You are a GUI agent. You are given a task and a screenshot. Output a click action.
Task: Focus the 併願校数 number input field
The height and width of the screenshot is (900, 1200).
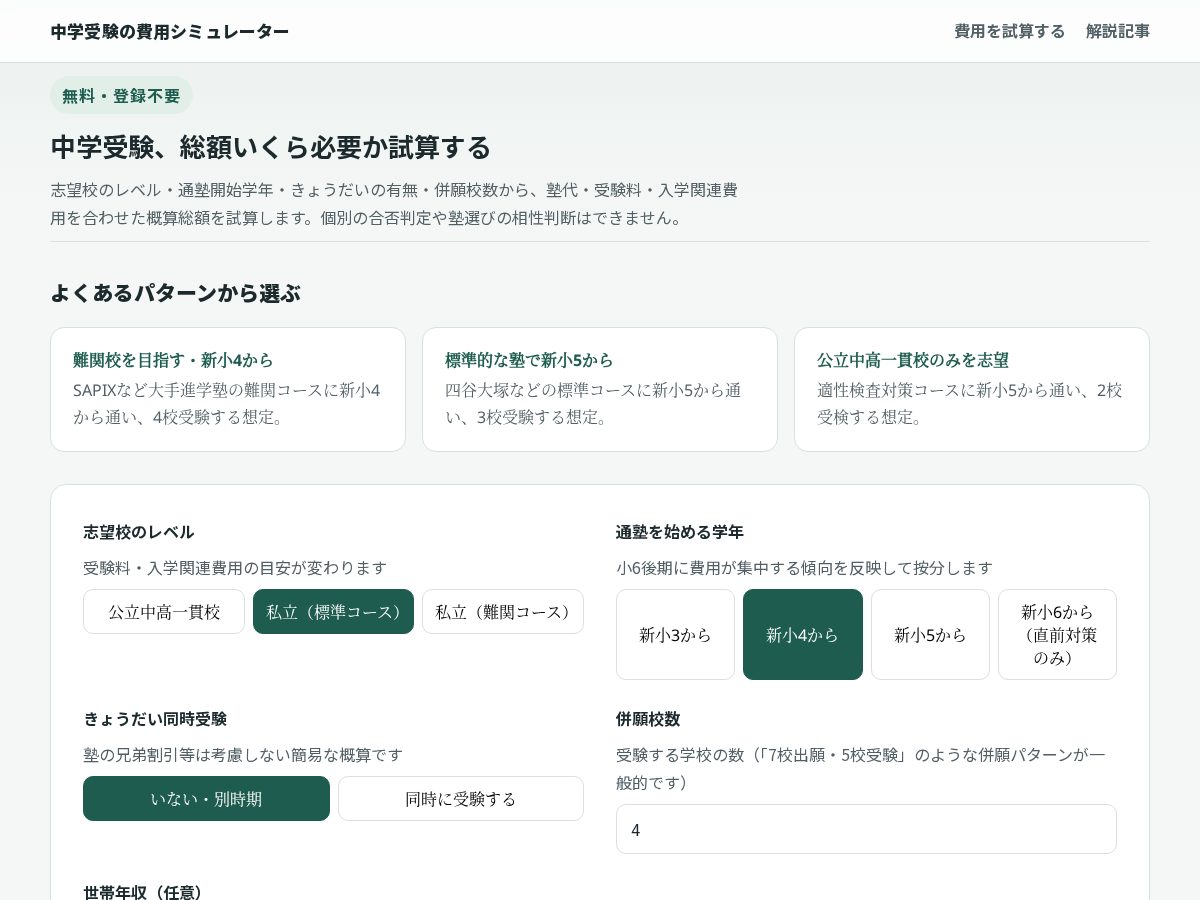(866, 829)
